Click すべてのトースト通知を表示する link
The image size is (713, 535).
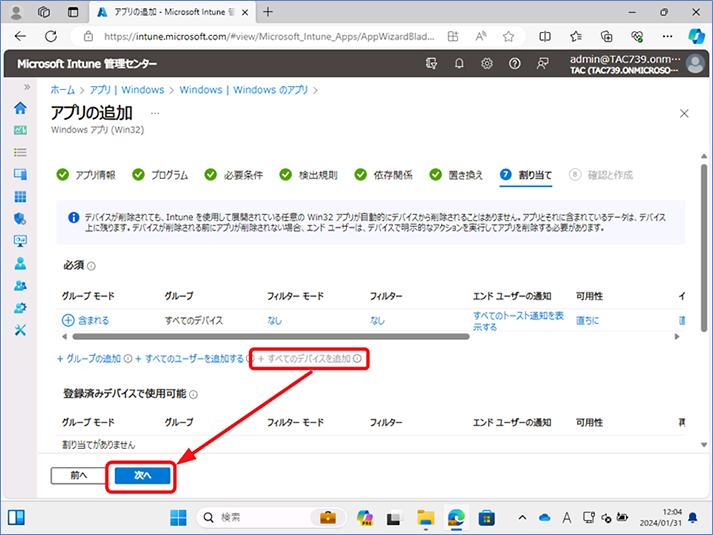pos(518,321)
